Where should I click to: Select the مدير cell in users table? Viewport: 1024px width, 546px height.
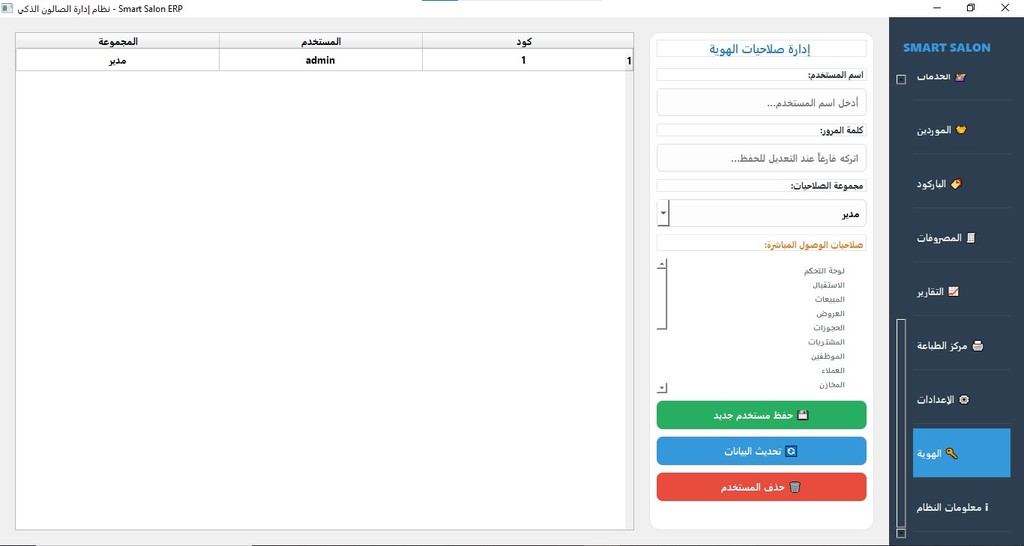118,60
